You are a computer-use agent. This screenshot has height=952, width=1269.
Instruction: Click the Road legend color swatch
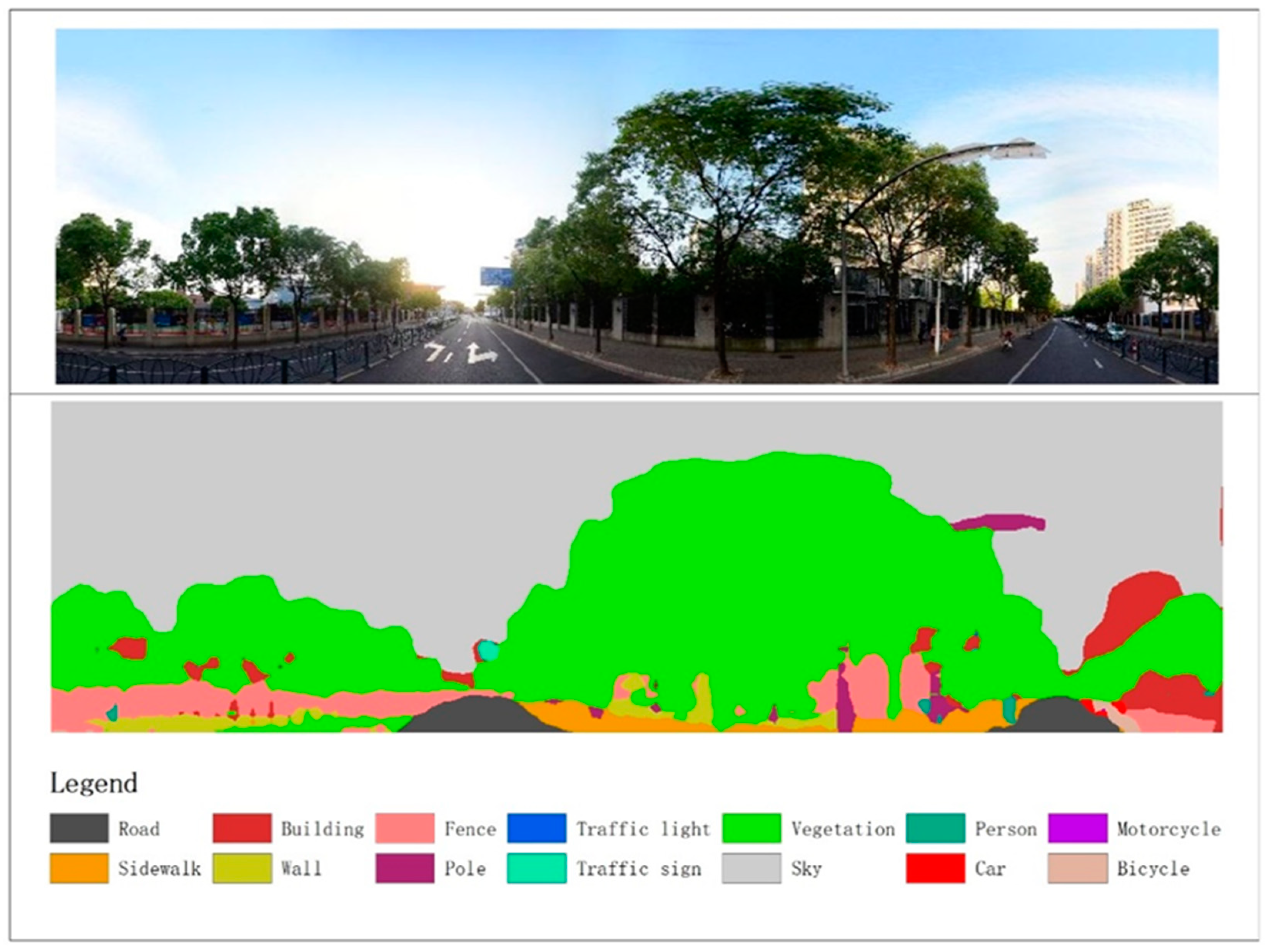[78, 828]
